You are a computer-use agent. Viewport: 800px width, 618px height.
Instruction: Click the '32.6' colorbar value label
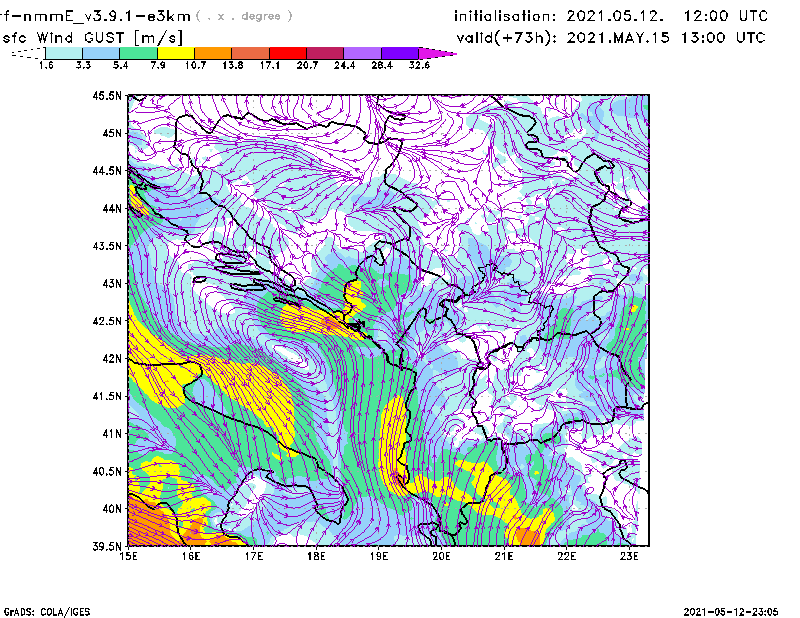419,65
